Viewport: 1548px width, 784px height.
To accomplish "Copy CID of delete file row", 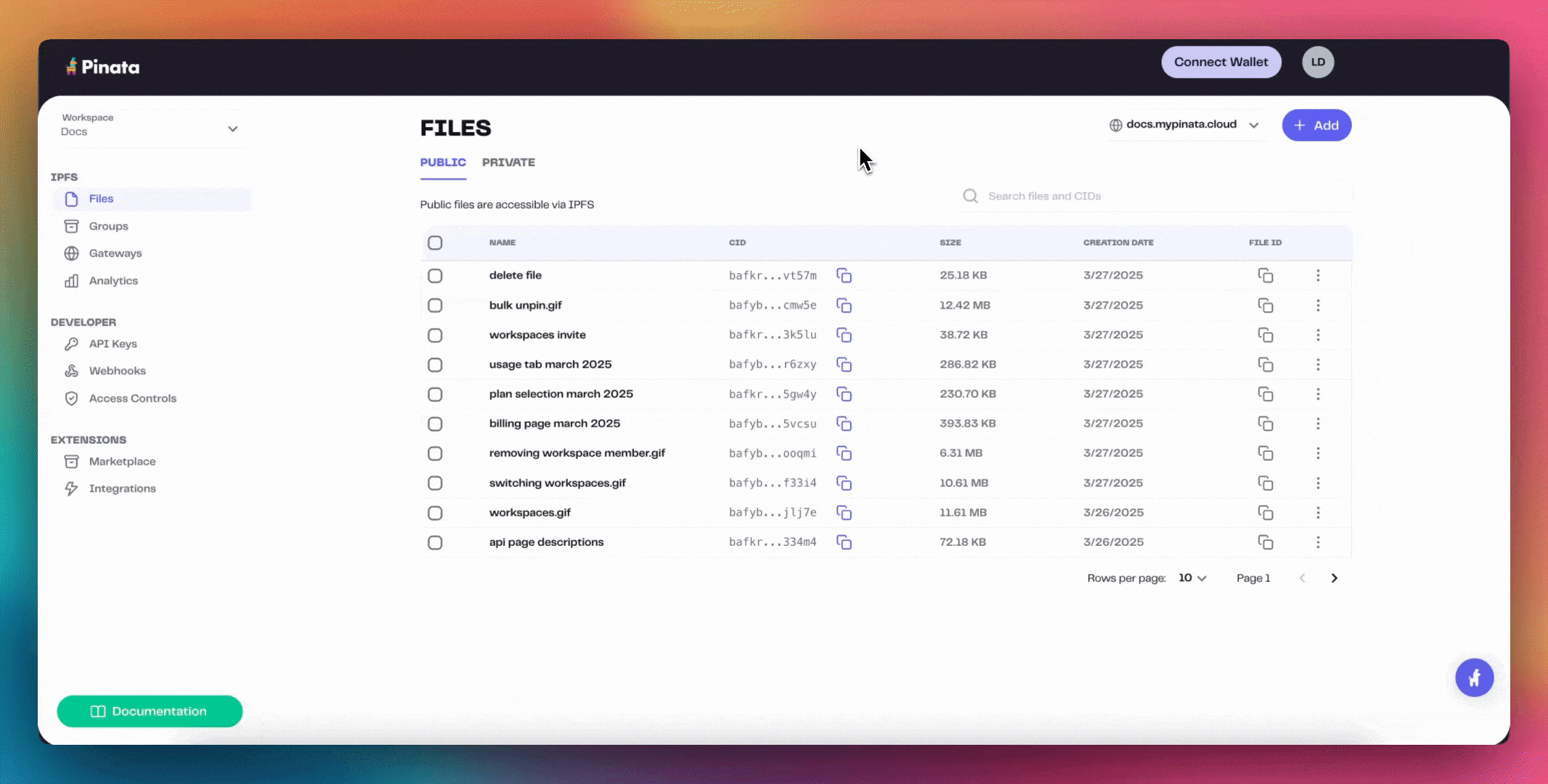I will pyautogui.click(x=844, y=276).
